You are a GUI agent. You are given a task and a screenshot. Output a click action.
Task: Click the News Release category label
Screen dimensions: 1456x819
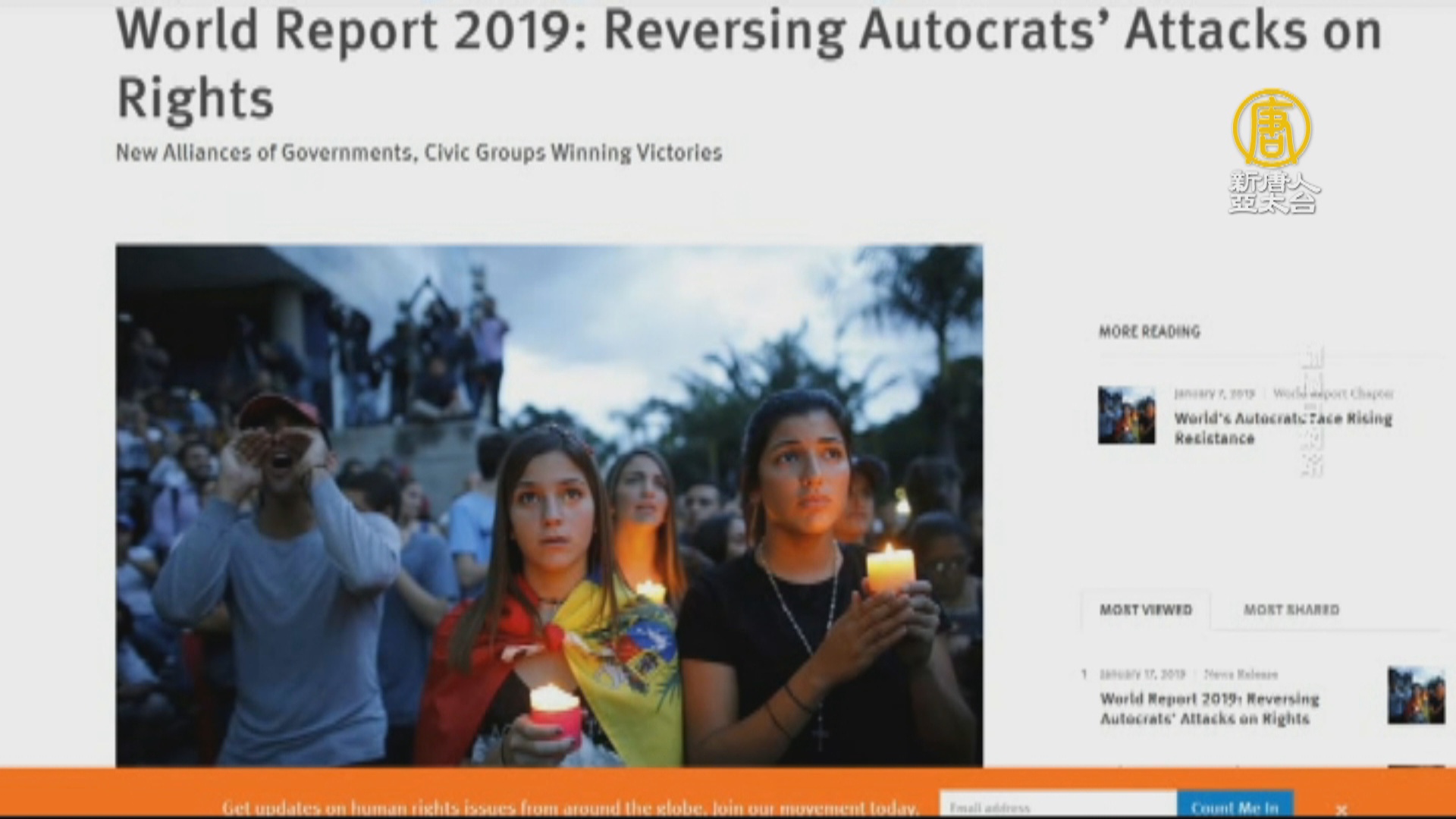click(1240, 674)
